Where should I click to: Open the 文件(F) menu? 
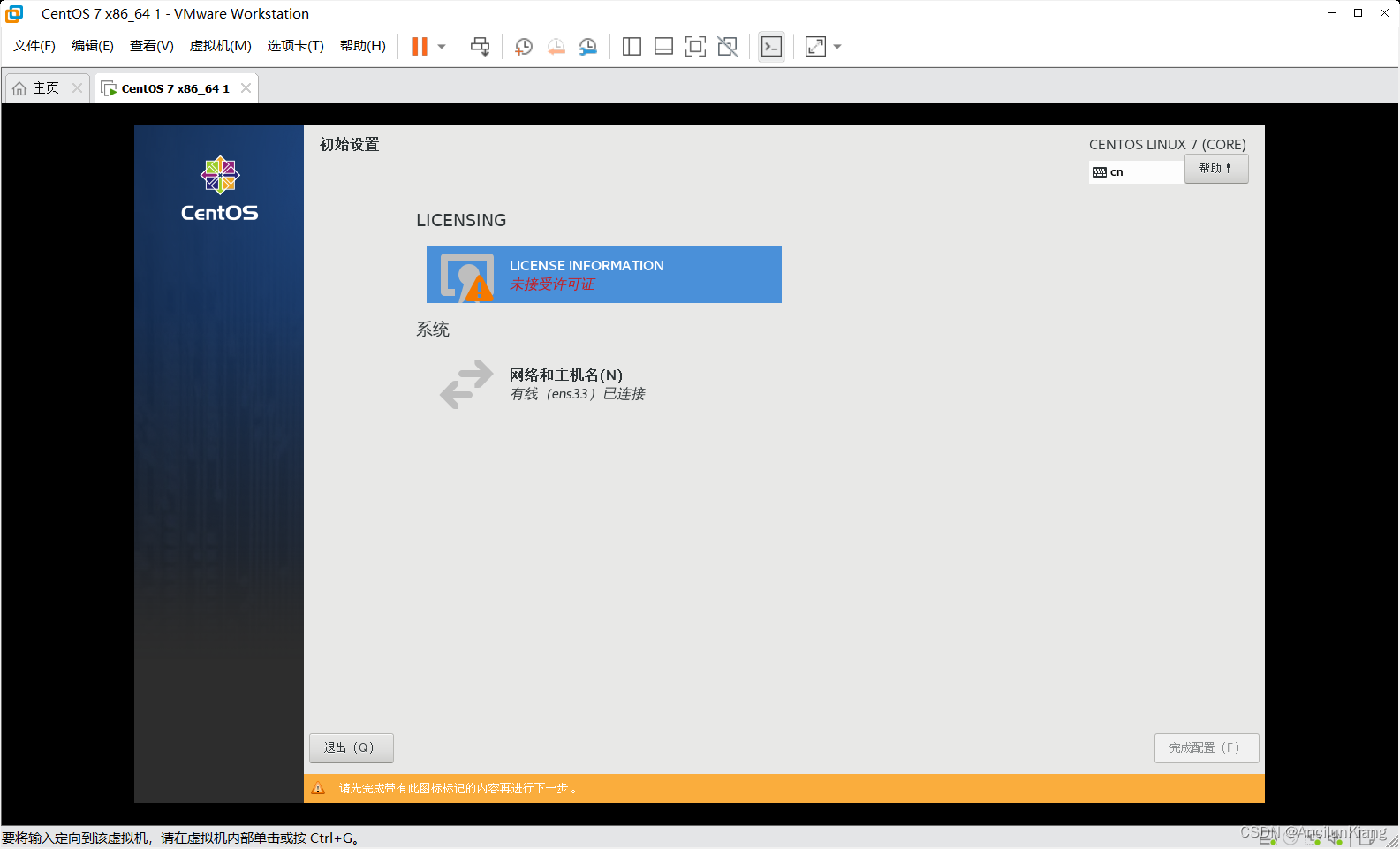tap(34, 46)
